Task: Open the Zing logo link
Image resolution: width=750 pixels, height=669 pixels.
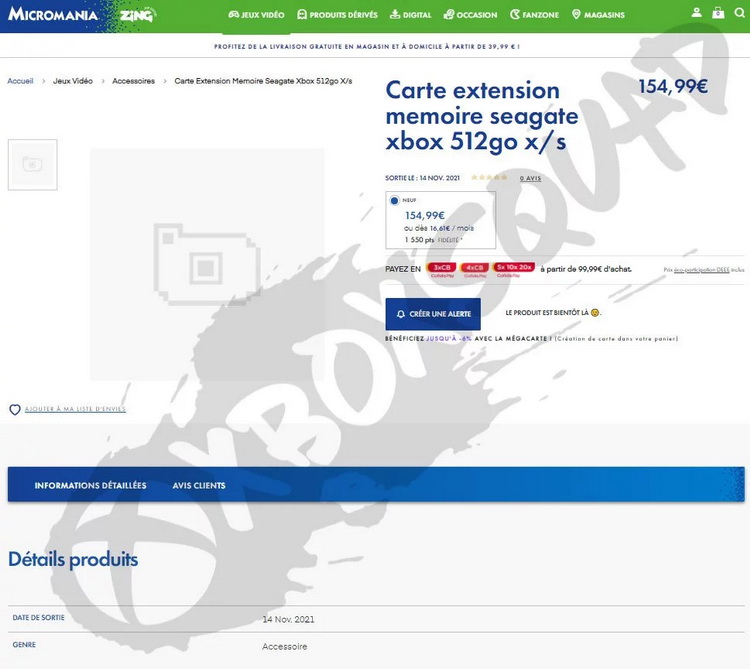Action: [136, 16]
